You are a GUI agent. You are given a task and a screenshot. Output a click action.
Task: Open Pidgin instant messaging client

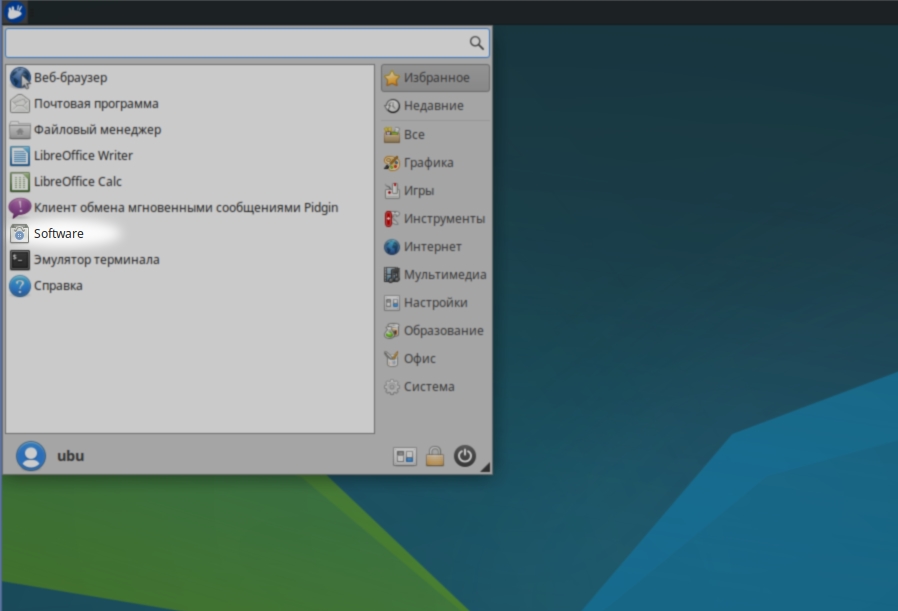pos(190,207)
